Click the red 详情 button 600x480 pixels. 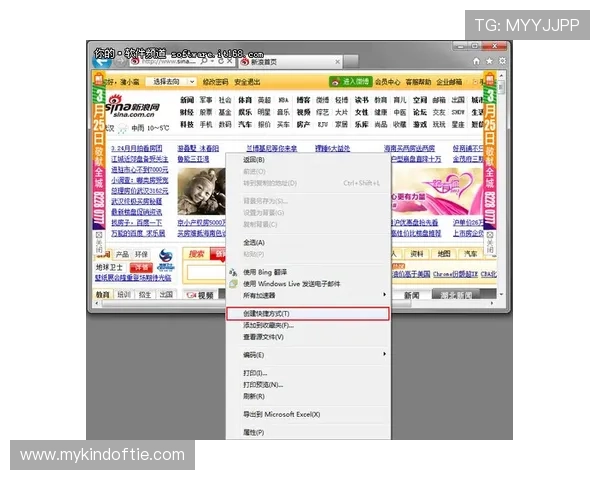pyautogui.click(x=141, y=268)
